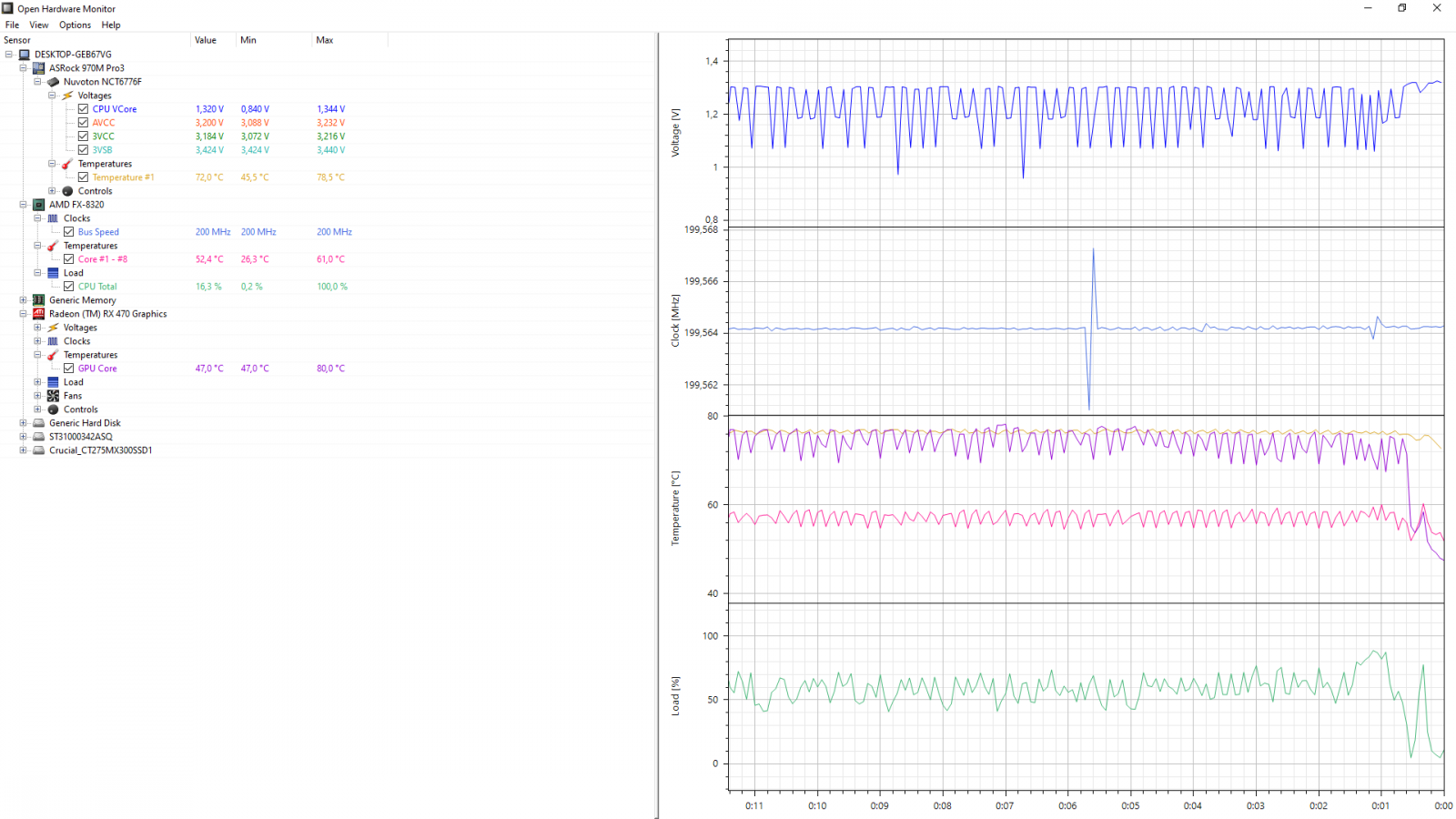The width and height of the screenshot is (1456, 819).
Task: Click the Nuvoton NCT6776F chip icon
Action: (x=53, y=82)
